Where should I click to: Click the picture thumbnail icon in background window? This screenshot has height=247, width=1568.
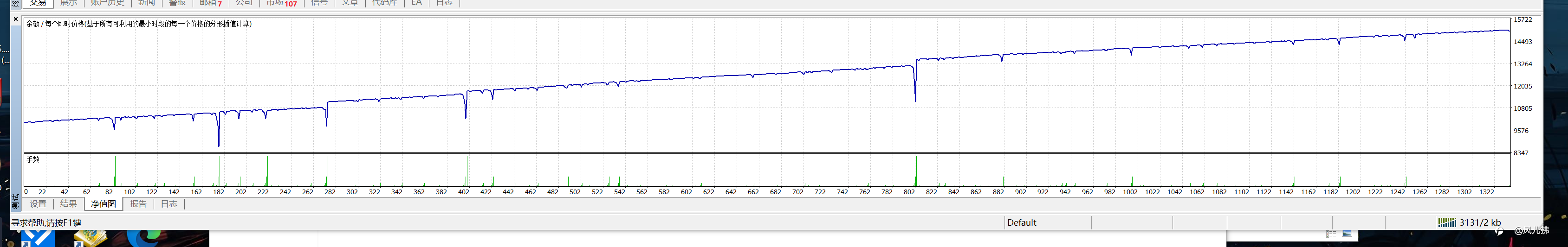tap(1347, 234)
